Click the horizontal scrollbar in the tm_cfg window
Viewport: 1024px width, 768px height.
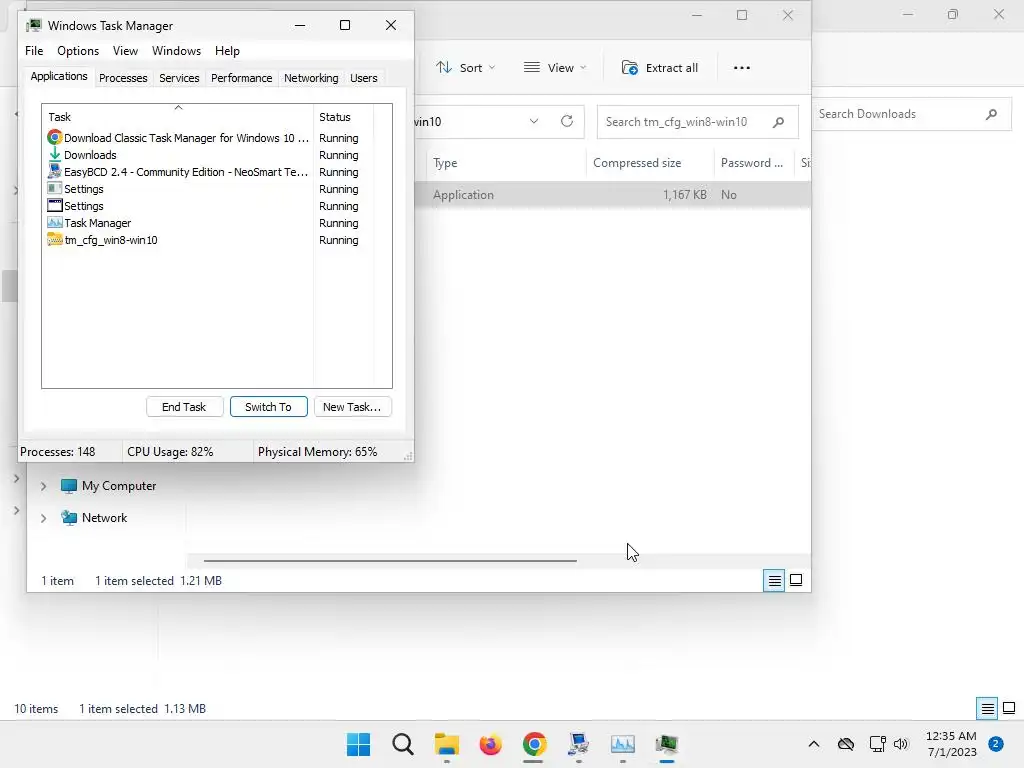pos(390,560)
